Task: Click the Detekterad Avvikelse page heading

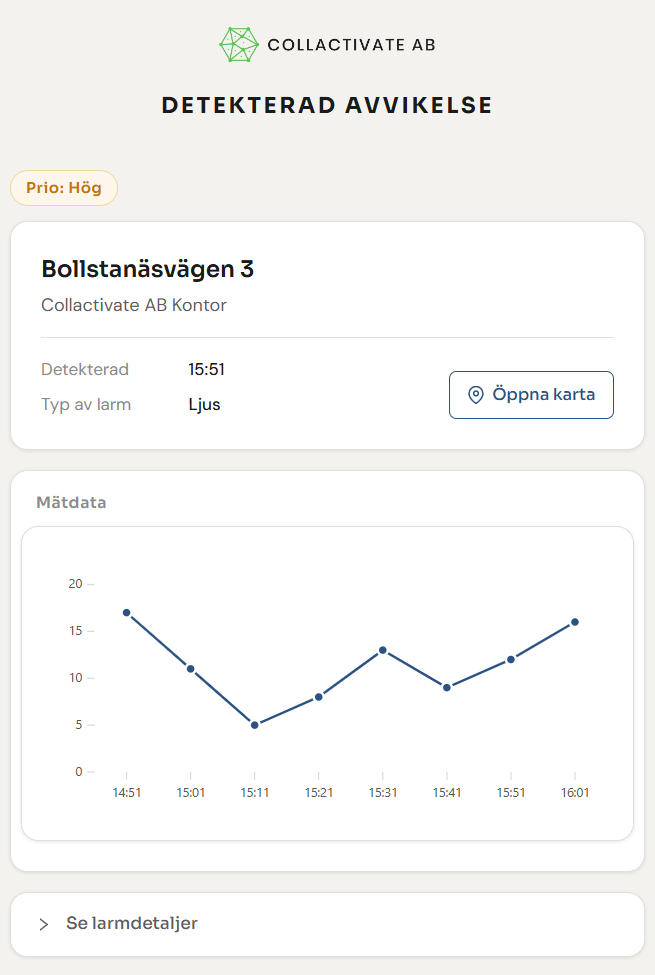Action: pyautogui.click(x=327, y=106)
